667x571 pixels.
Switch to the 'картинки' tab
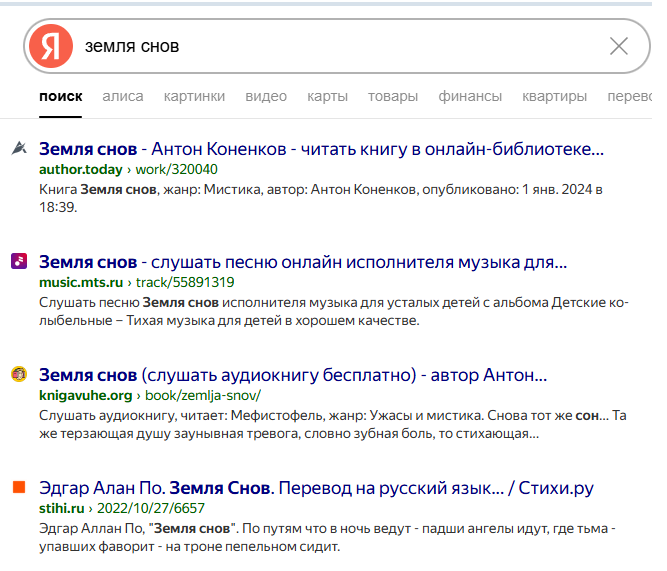point(194,96)
